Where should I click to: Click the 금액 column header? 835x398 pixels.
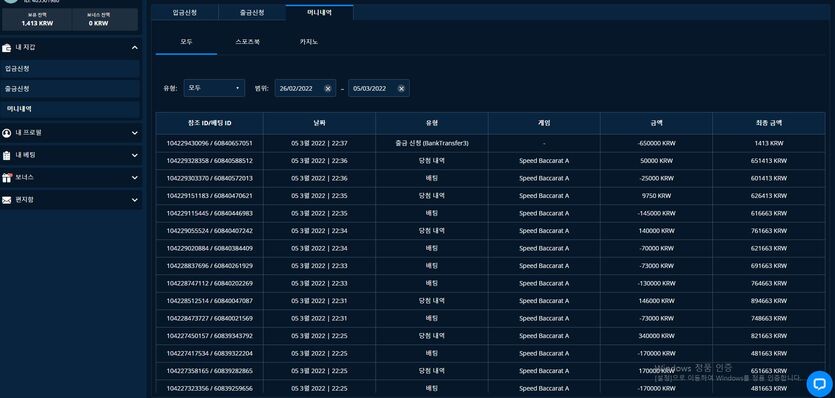[x=657, y=123]
